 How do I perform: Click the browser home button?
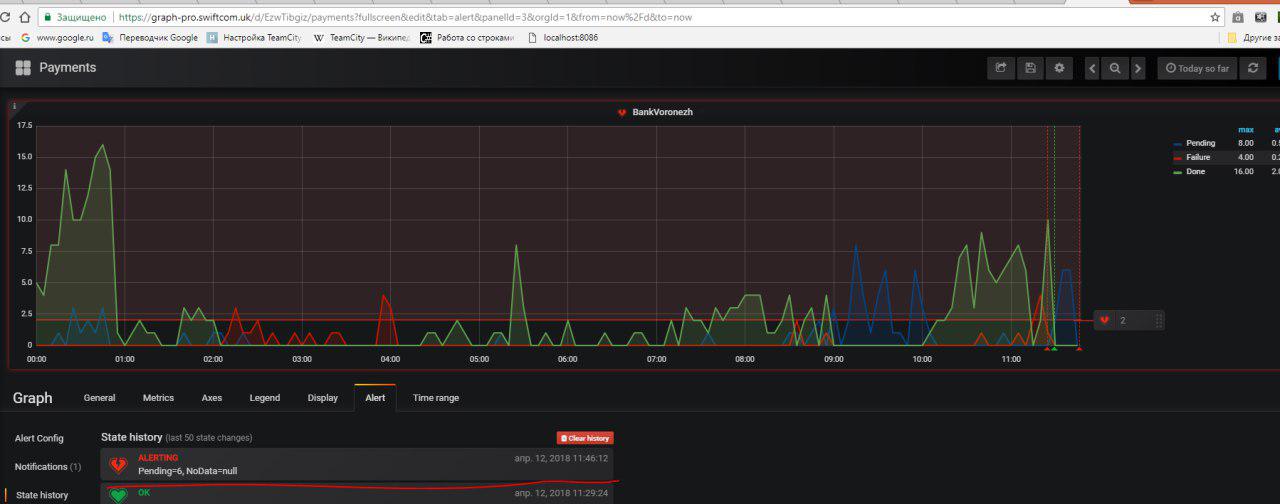point(24,17)
